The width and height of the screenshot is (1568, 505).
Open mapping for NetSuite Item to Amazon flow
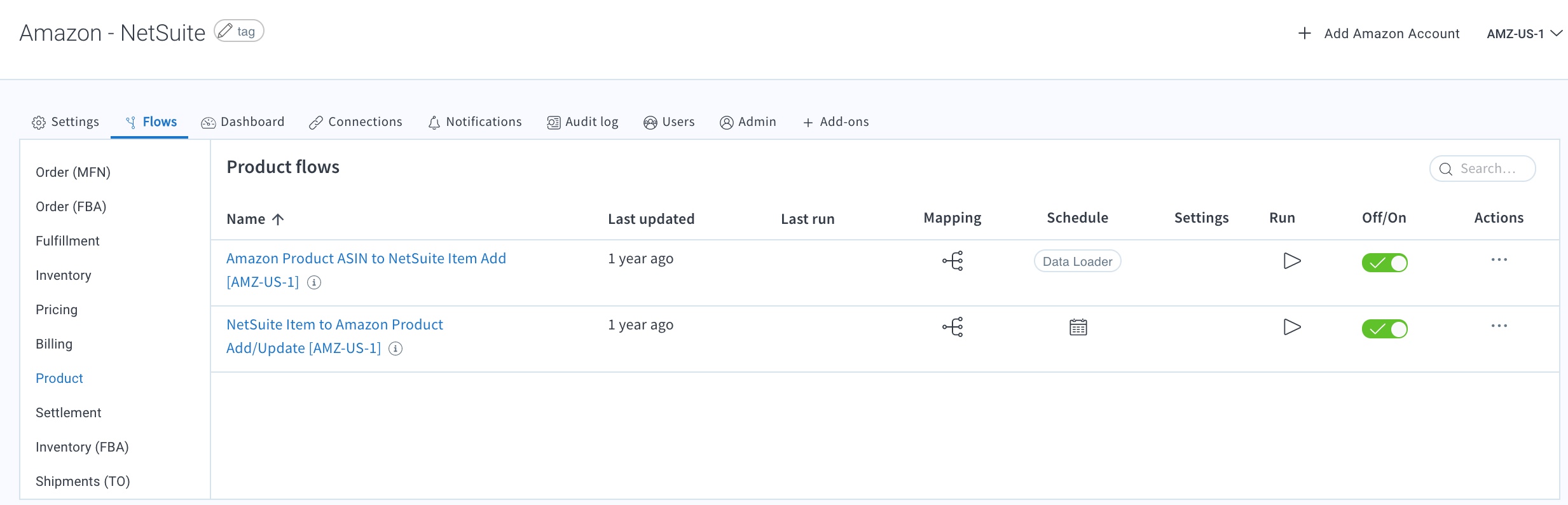click(x=952, y=327)
